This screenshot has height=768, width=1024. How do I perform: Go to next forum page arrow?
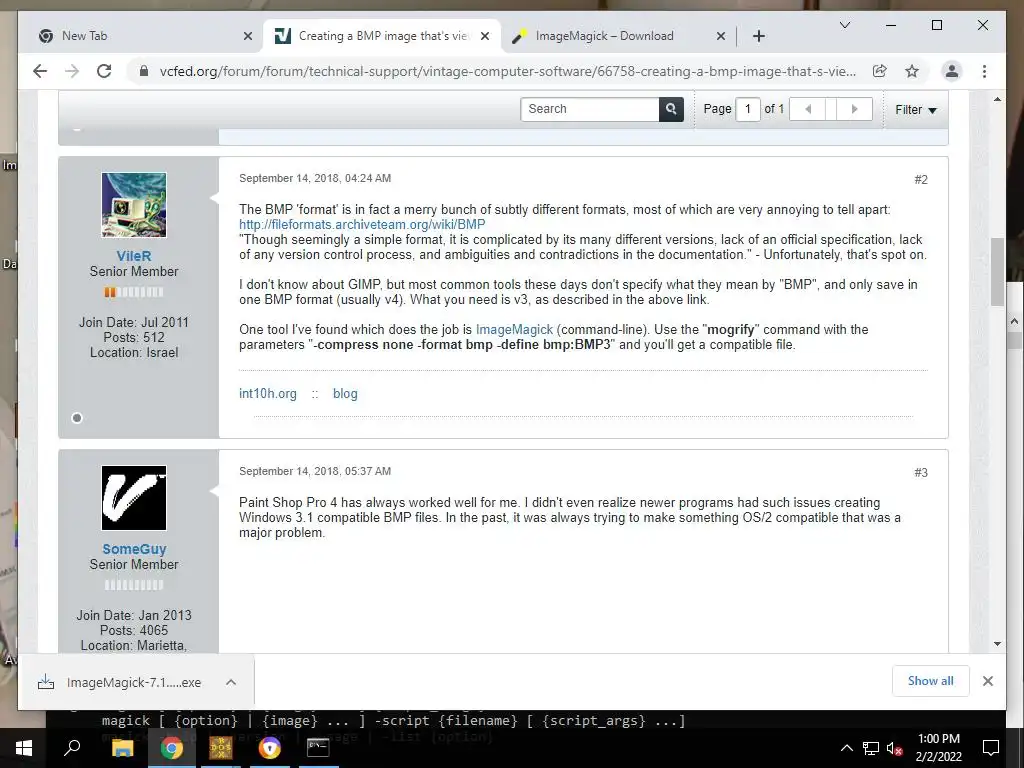(854, 109)
